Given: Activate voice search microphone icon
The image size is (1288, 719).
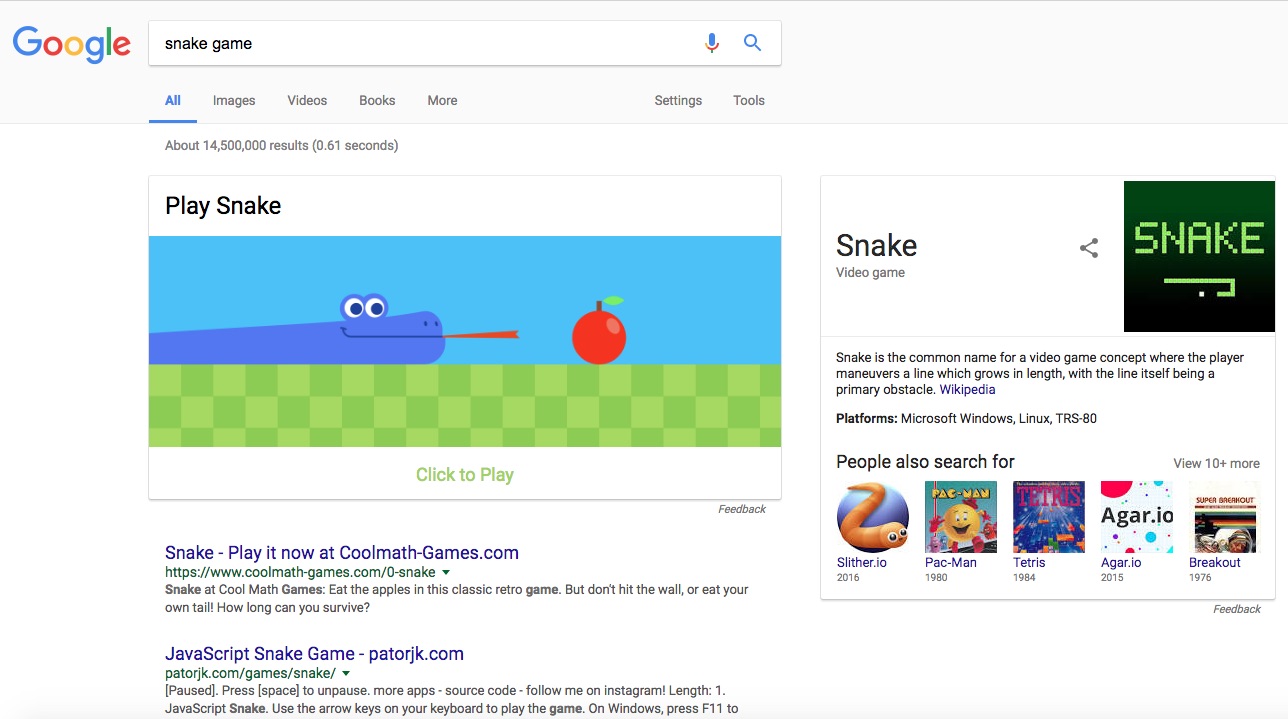Looking at the screenshot, I should point(712,43).
